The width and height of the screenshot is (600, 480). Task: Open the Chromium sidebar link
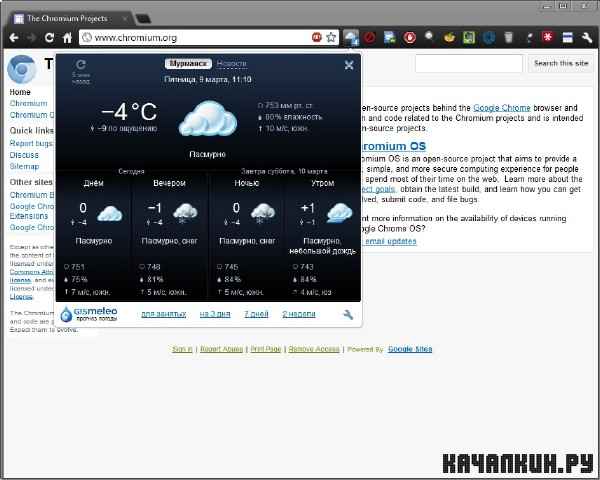[28, 103]
